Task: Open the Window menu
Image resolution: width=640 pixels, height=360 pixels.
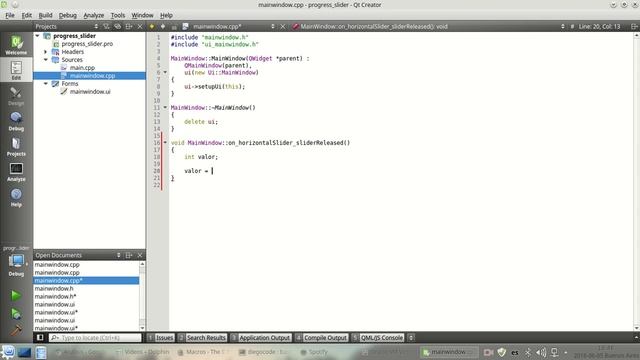Action: point(142,15)
